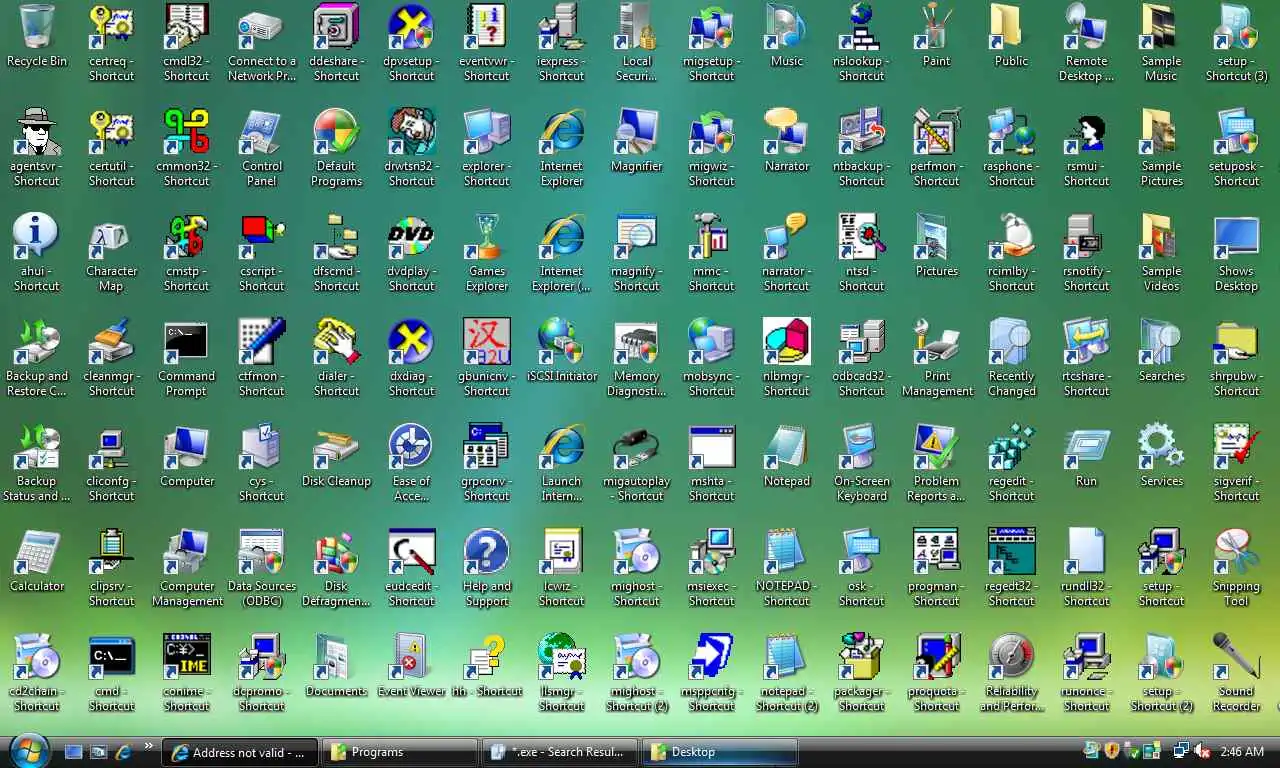Launch Internet Explorer from Quick Launch
Viewport: 1280px width, 768px height.
(124, 751)
